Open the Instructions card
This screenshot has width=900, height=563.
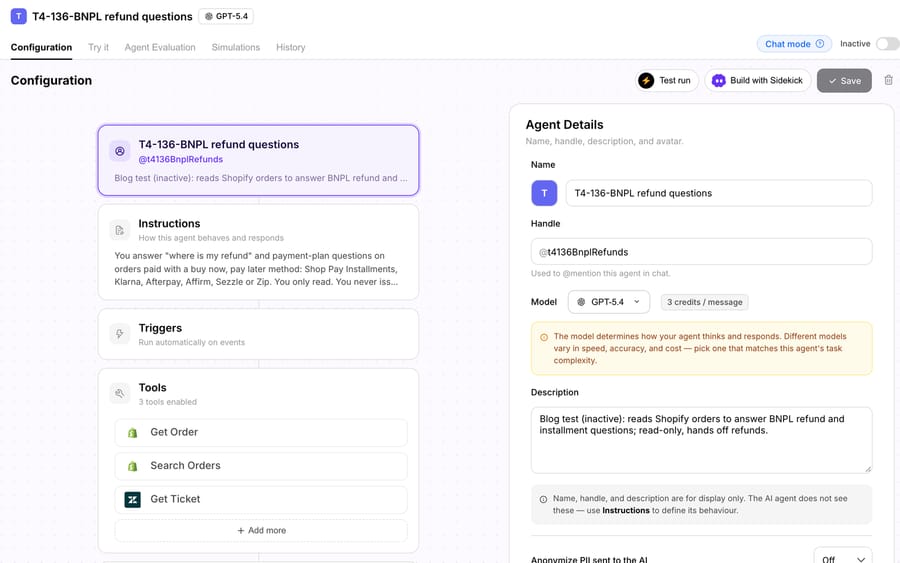258,252
